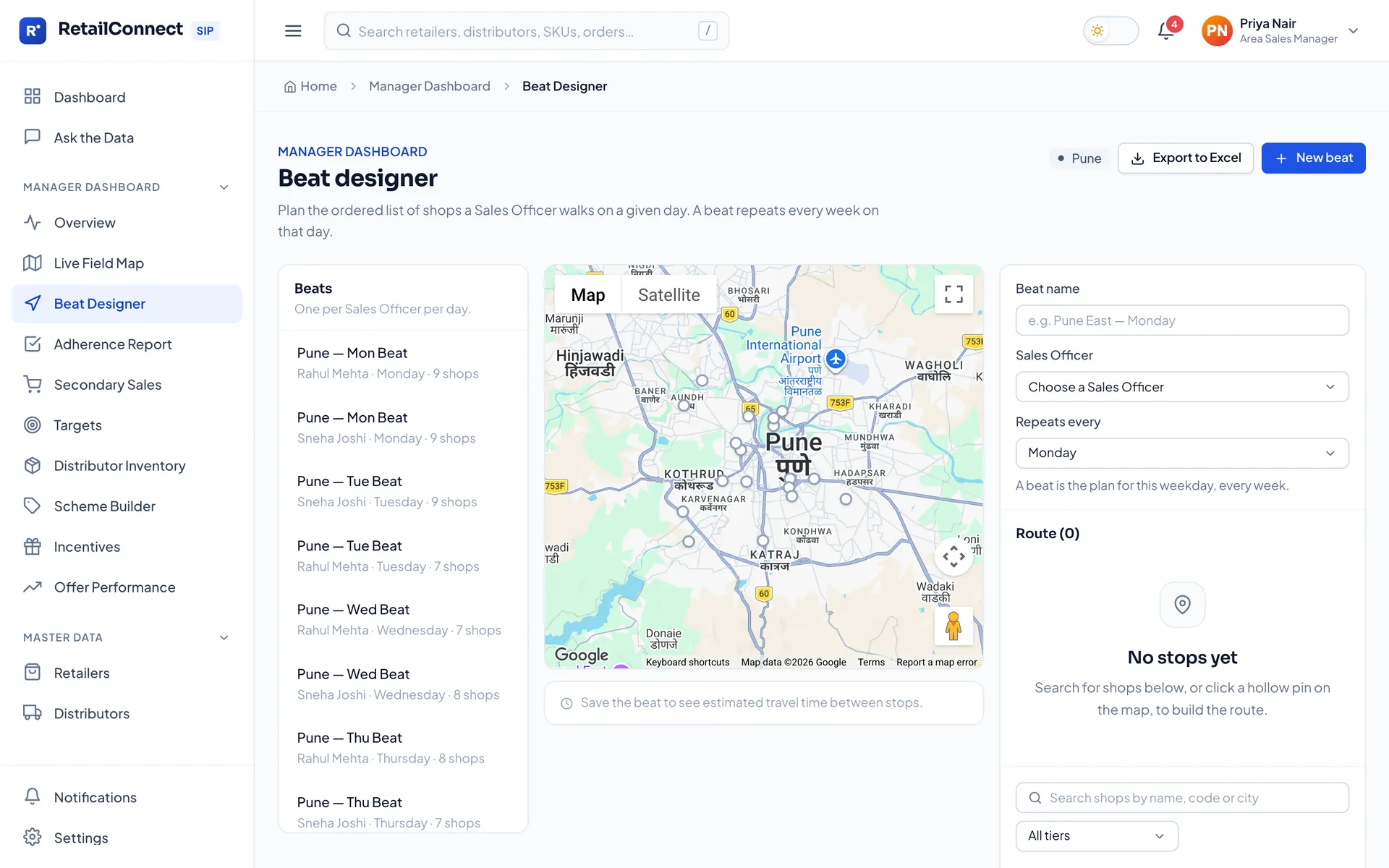This screenshot has width=1389, height=868.
Task: Go to Home breadcrumb
Action: pyautogui.click(x=310, y=86)
